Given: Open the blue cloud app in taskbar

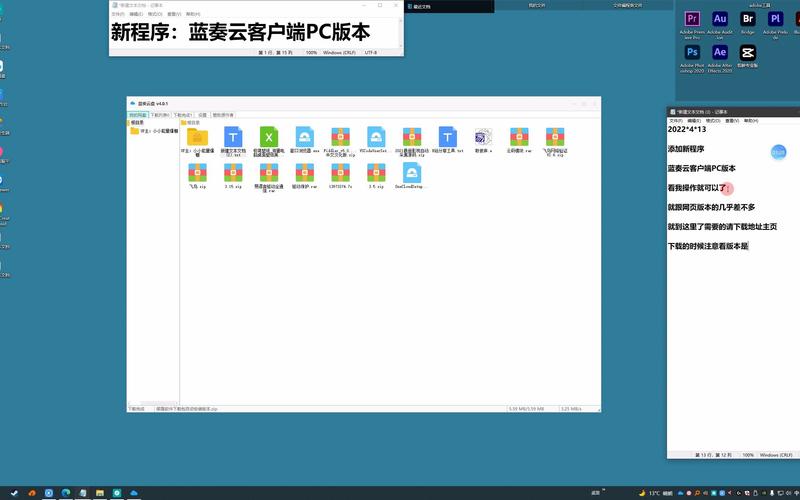Looking at the screenshot, I should click(x=134, y=493).
